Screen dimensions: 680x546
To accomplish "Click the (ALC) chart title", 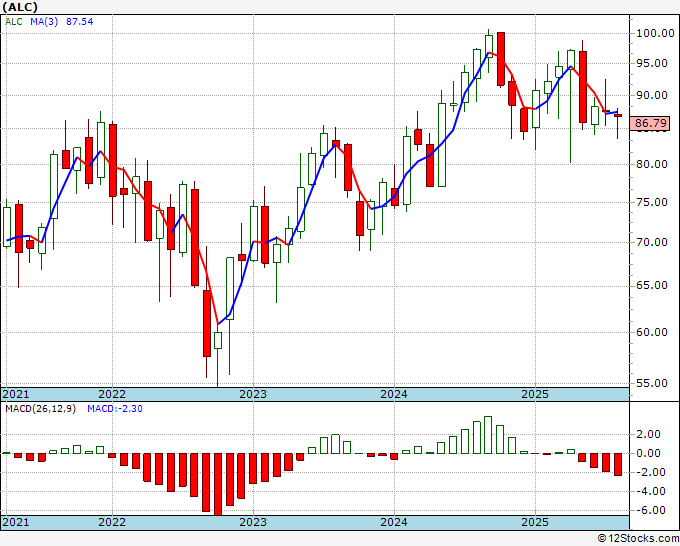I will point(20,7).
